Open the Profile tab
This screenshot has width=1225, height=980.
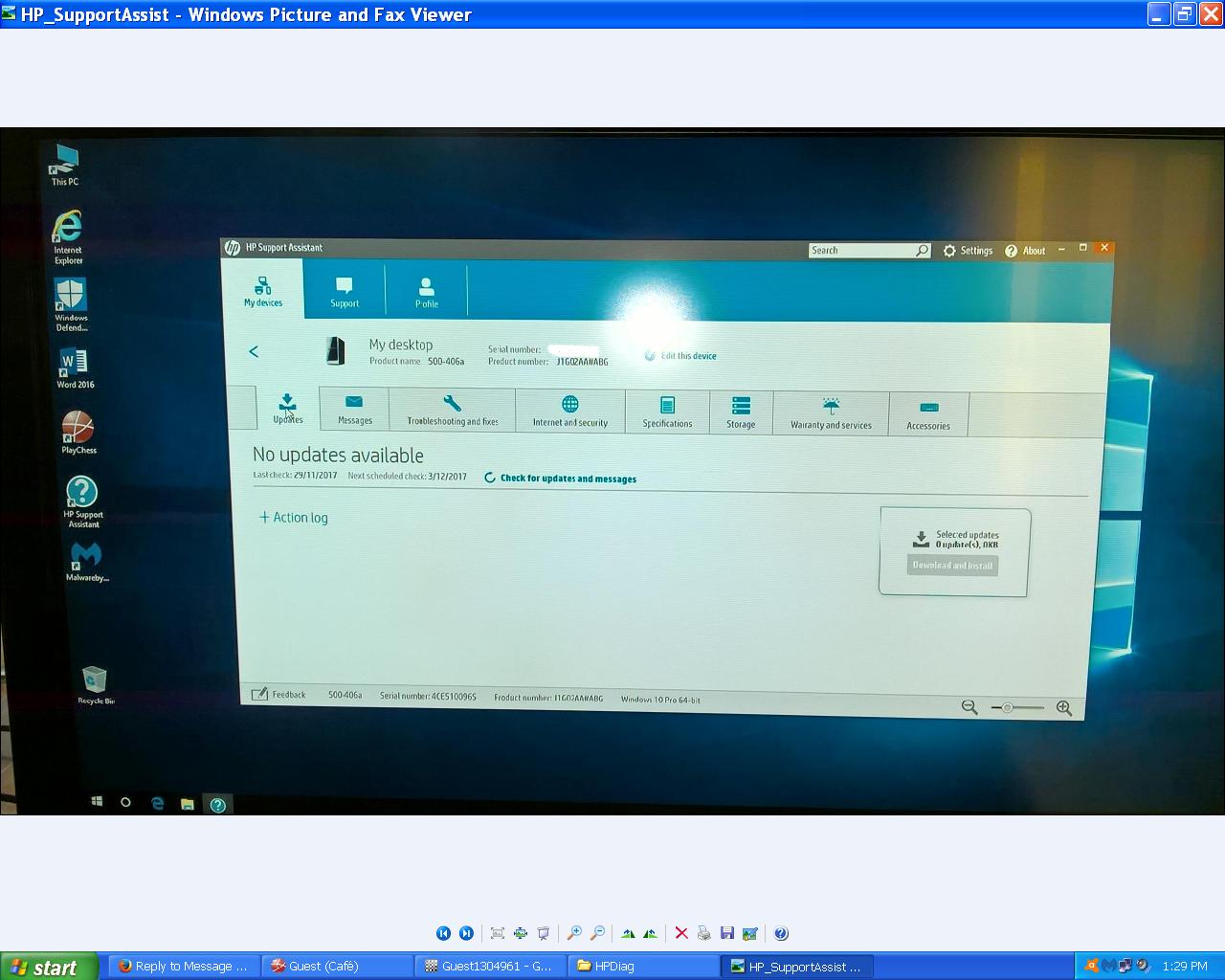427,292
